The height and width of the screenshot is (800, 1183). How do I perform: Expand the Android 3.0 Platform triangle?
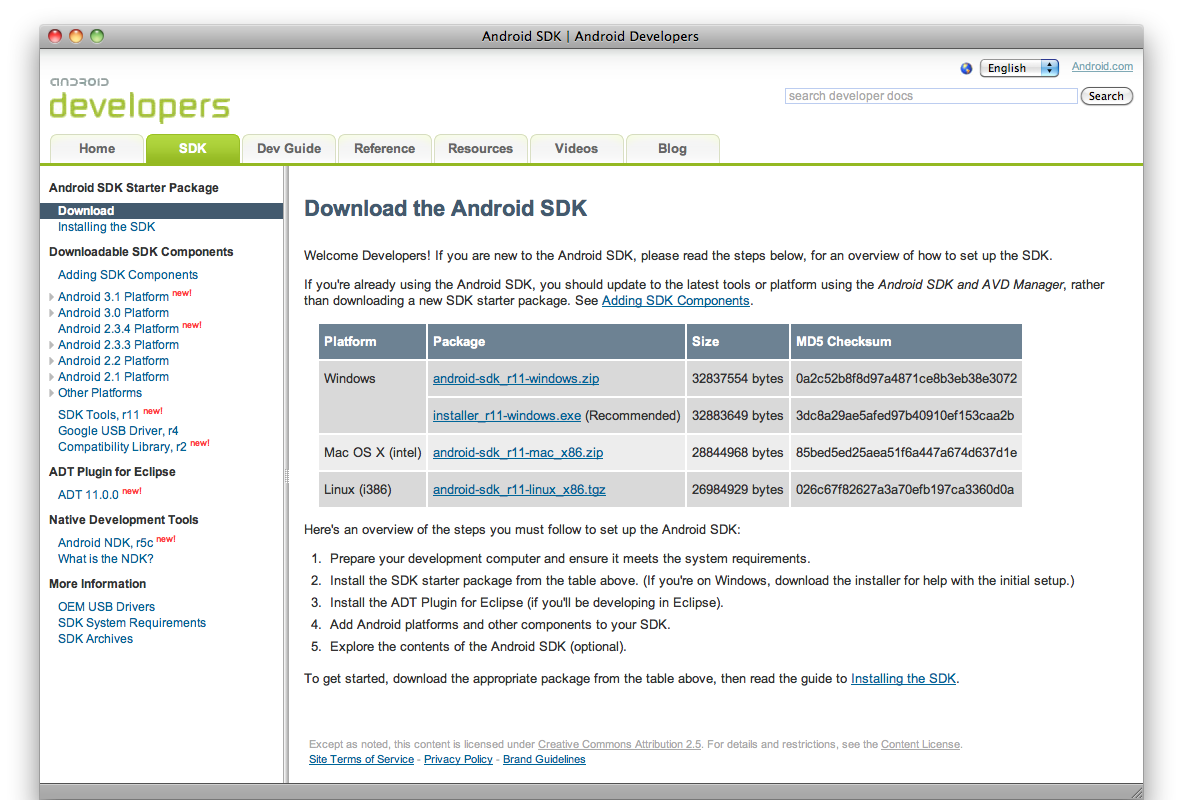pos(51,312)
